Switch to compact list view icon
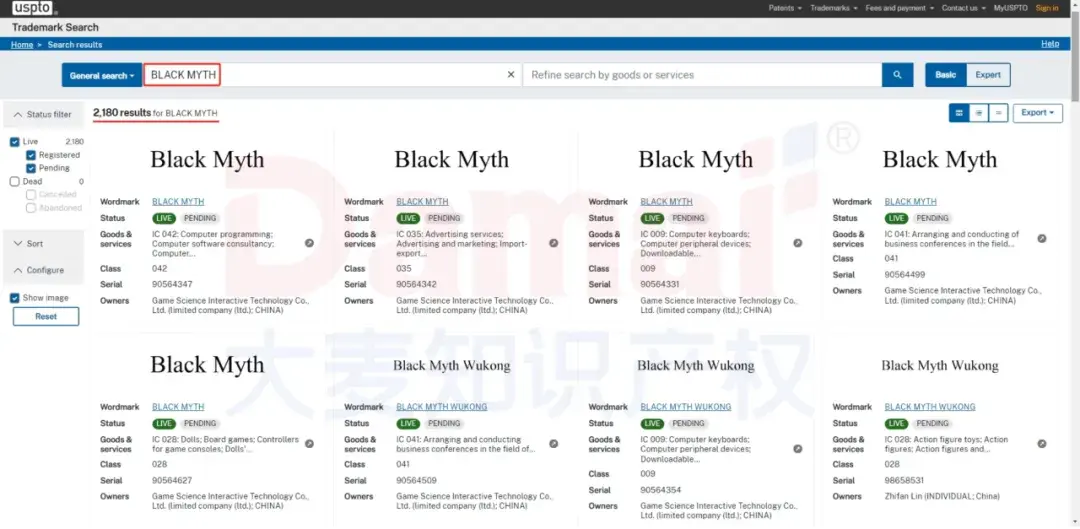This screenshot has width=1080, height=529. click(998, 113)
